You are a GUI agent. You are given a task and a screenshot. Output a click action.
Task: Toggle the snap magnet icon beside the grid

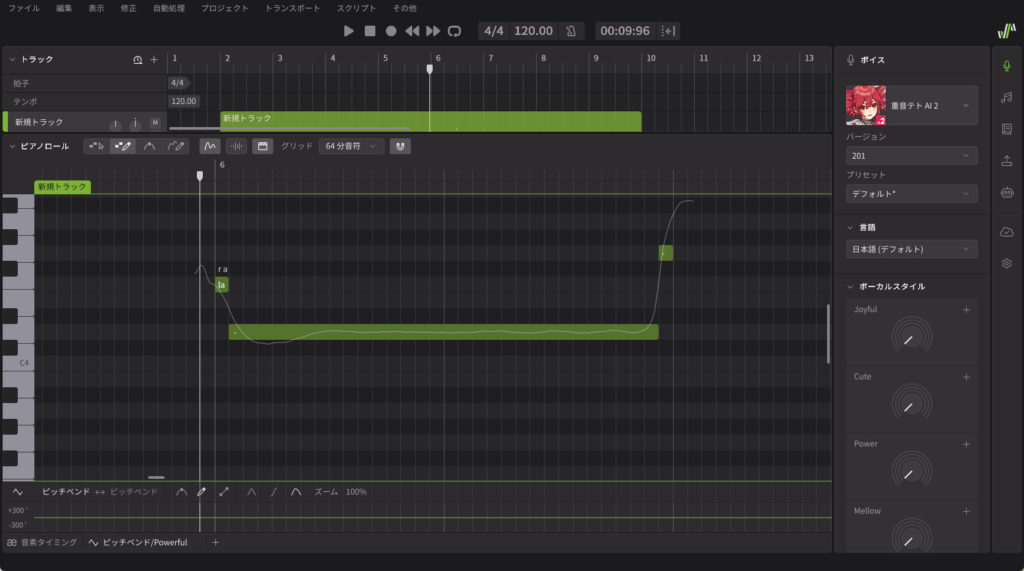400,146
